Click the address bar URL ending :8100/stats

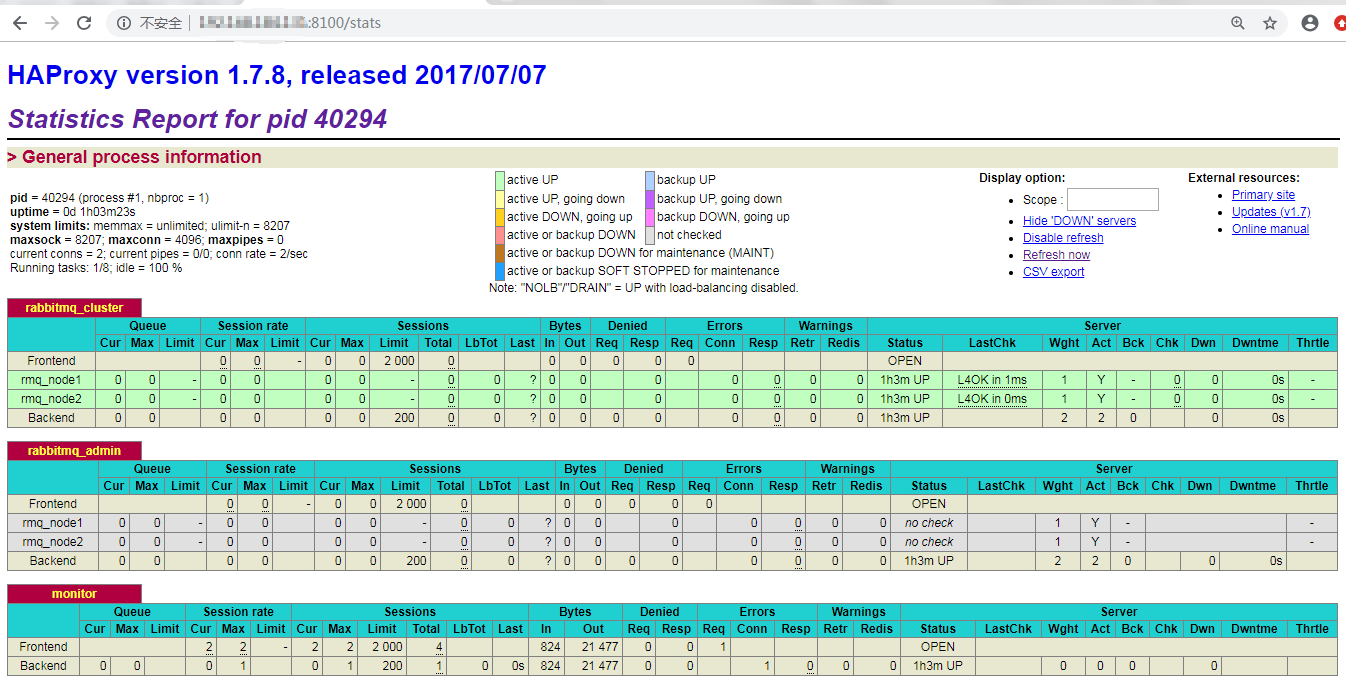[x=290, y=23]
